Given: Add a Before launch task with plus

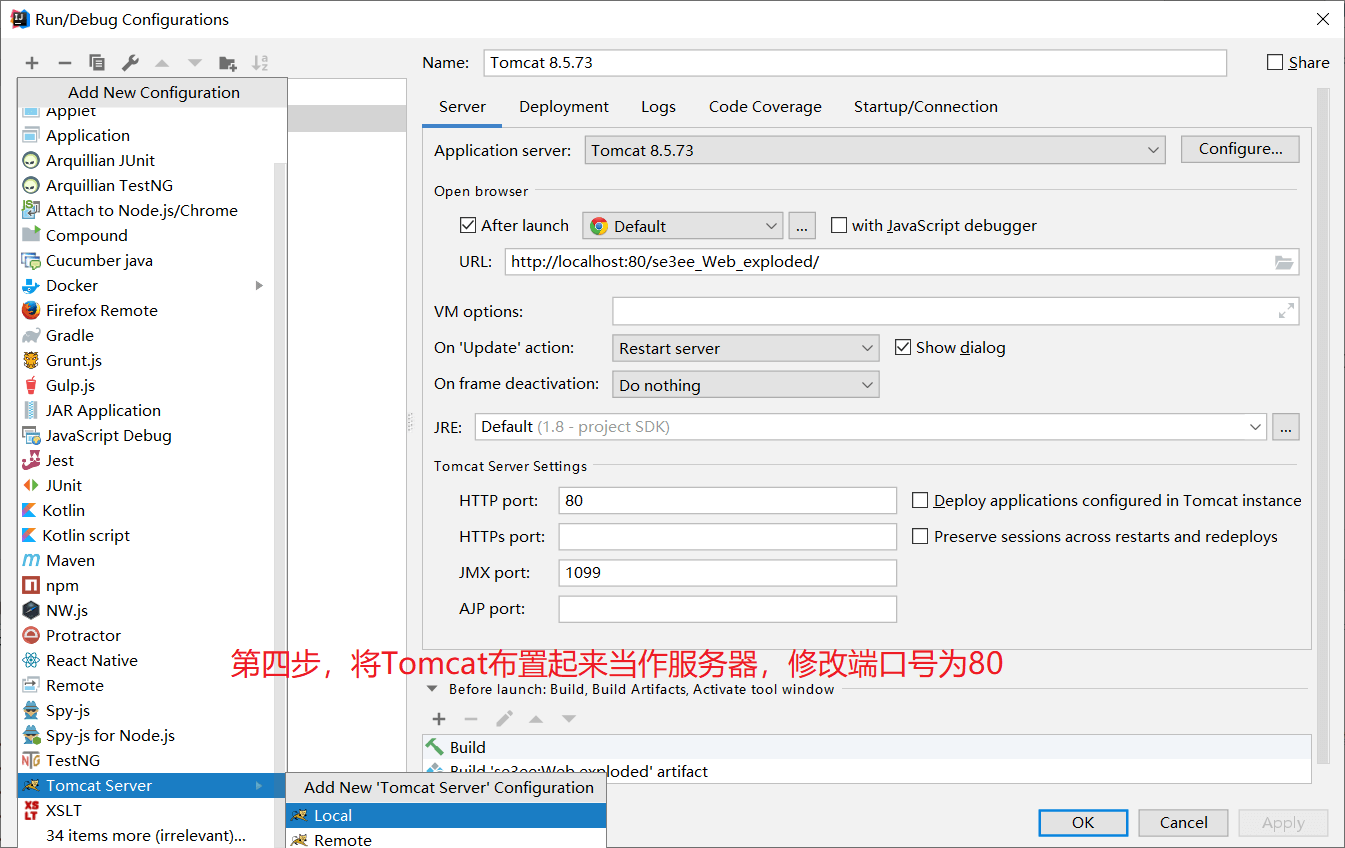Looking at the screenshot, I should click(x=438, y=718).
